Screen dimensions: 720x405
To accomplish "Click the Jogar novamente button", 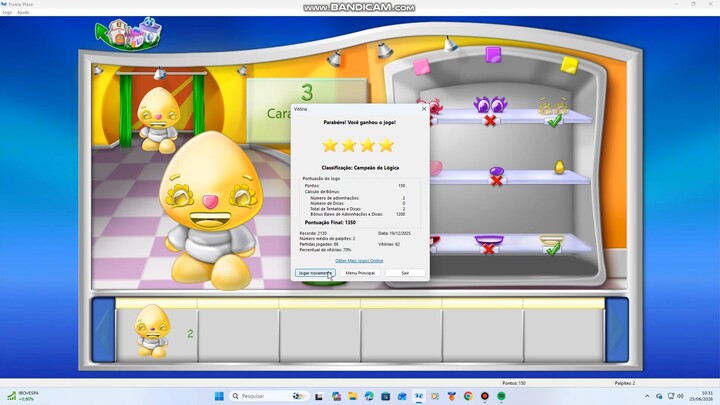I will pos(315,273).
